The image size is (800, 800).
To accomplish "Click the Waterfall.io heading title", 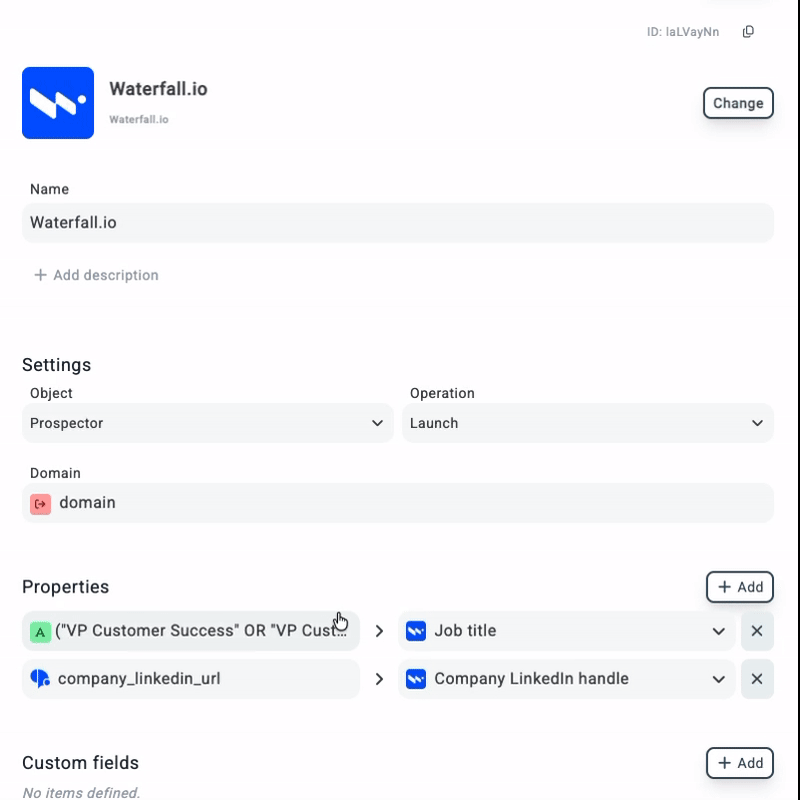I will (x=158, y=89).
